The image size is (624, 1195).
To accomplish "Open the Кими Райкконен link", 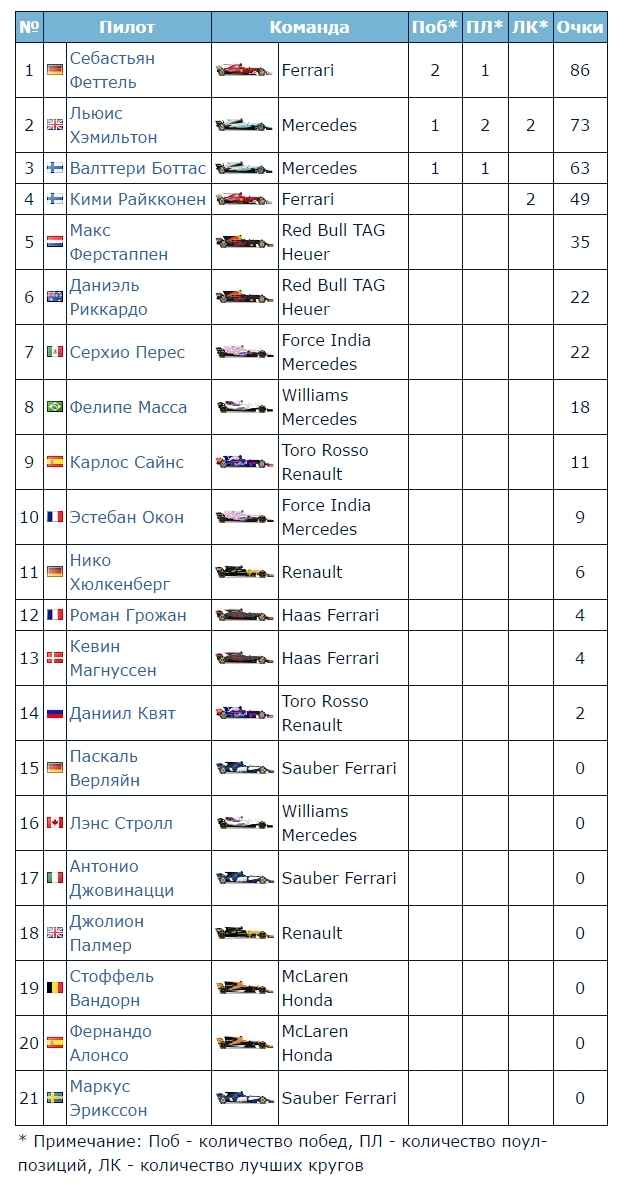I will point(138,200).
